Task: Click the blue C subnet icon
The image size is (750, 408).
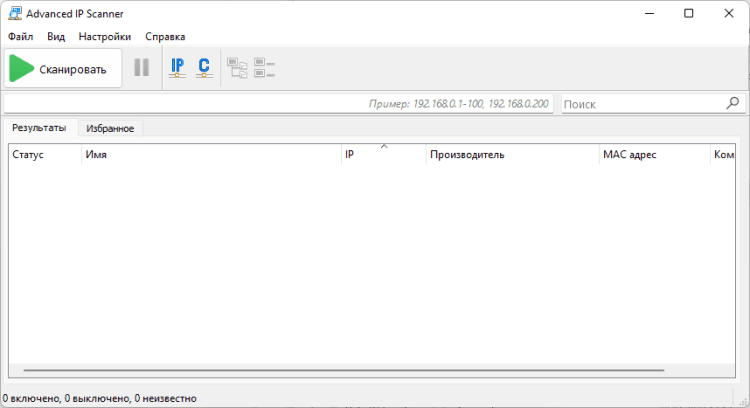Action: [x=204, y=67]
